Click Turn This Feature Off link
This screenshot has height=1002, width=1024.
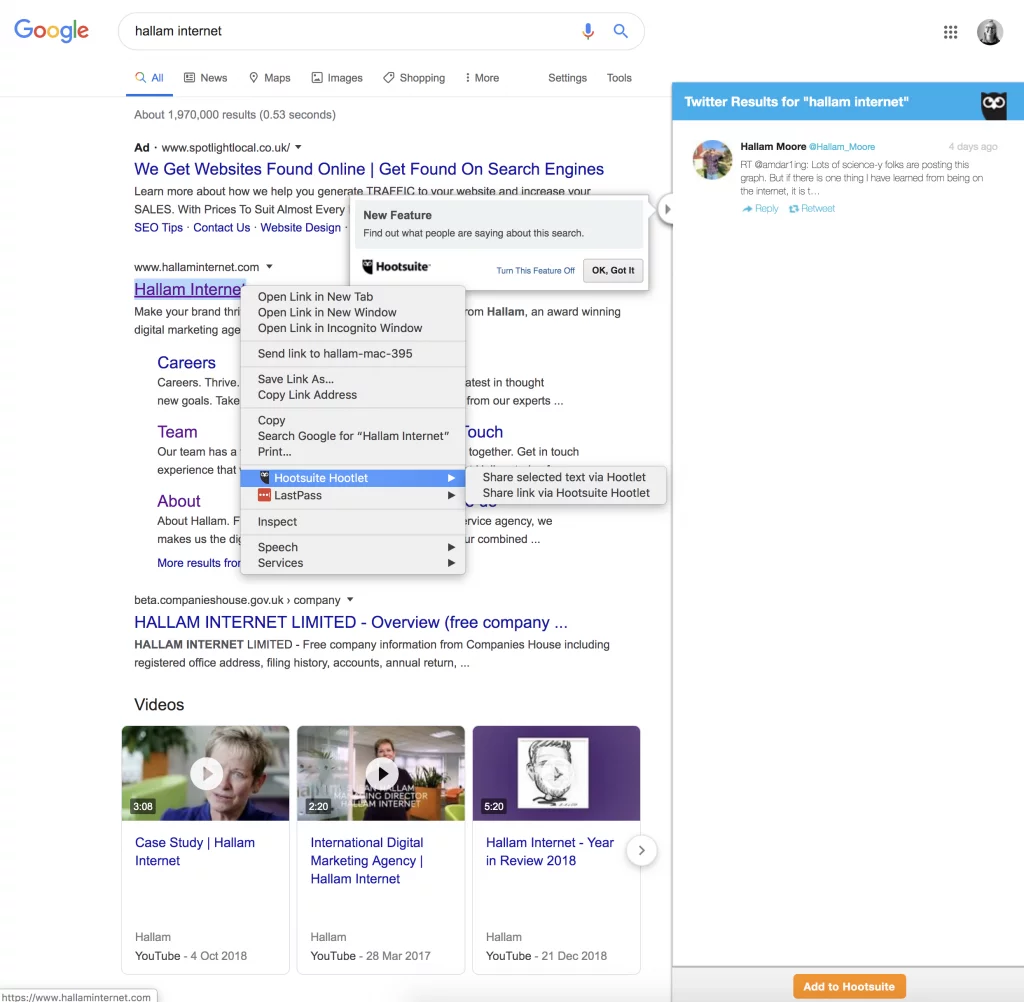coord(536,270)
